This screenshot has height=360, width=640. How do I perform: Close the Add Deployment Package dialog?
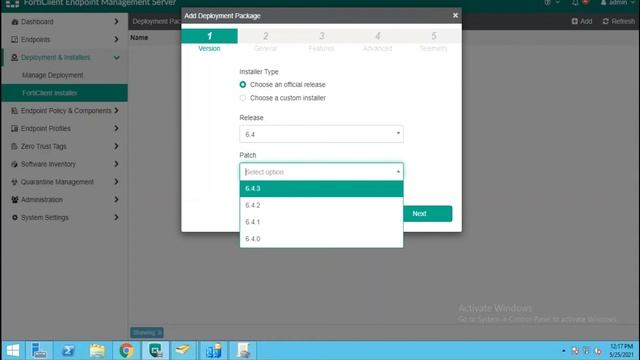click(455, 16)
